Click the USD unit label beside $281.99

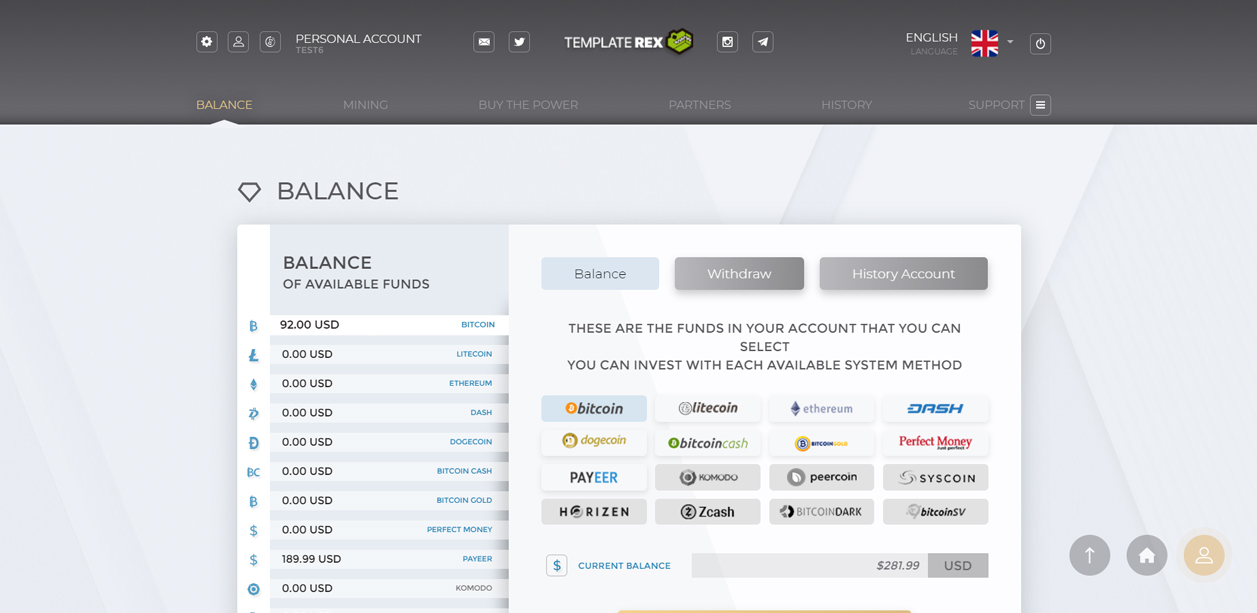click(x=958, y=565)
